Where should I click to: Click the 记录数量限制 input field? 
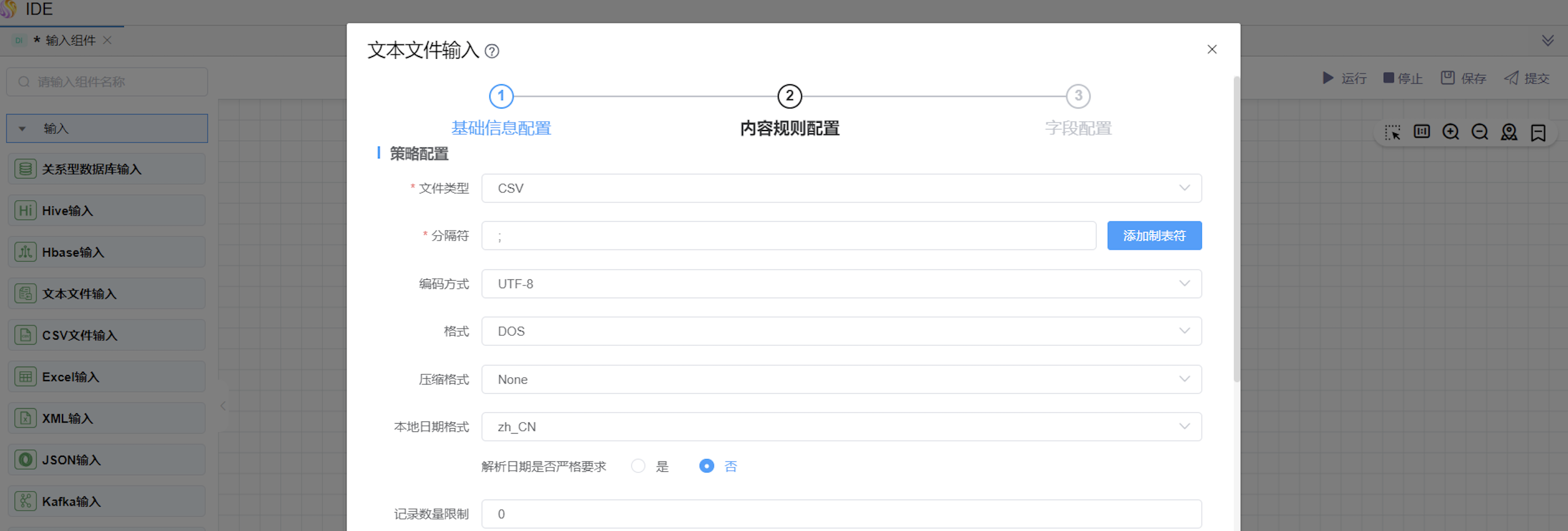pos(841,514)
